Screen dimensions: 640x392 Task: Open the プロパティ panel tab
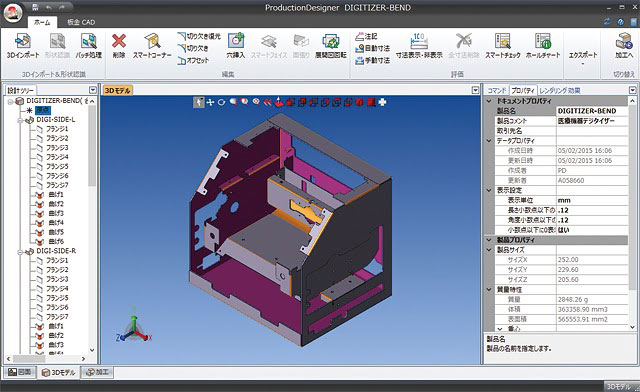tap(523, 90)
